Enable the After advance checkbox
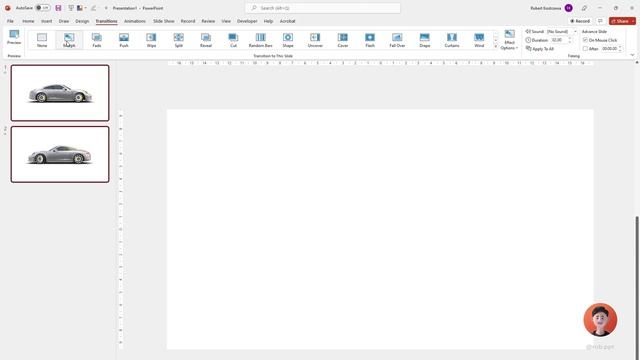 coord(585,49)
